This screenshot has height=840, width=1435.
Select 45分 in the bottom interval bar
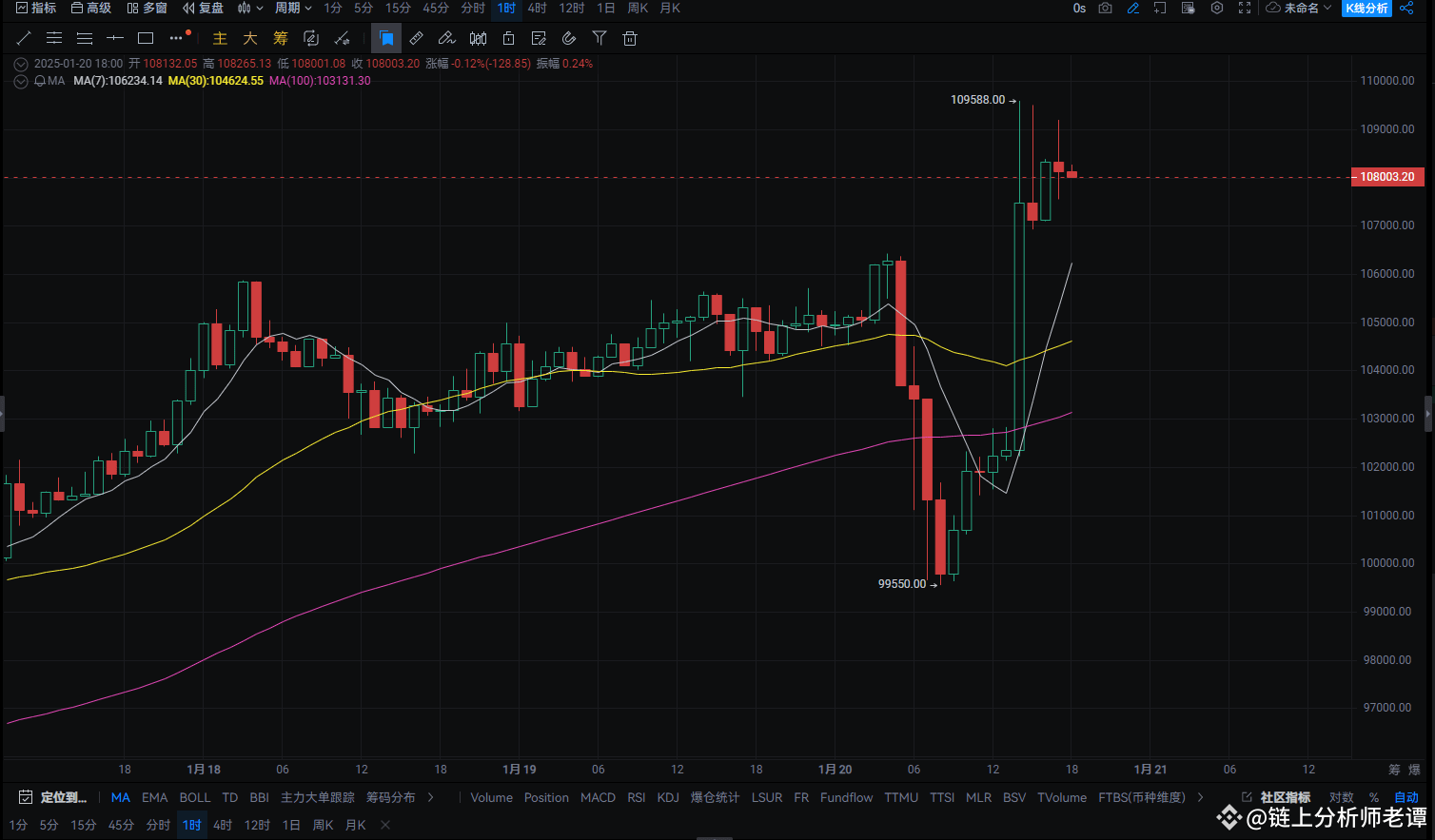(x=121, y=825)
